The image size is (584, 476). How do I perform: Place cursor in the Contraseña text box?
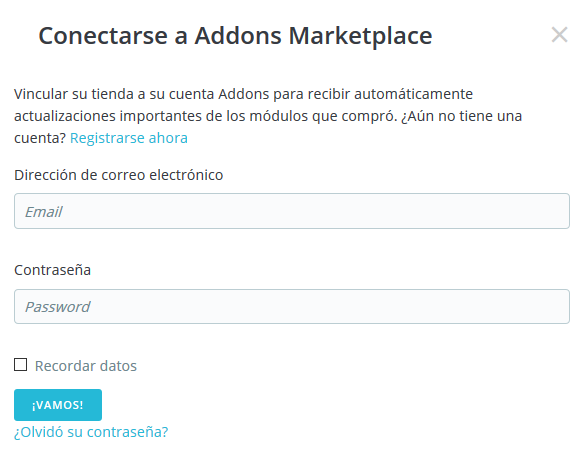(292, 306)
